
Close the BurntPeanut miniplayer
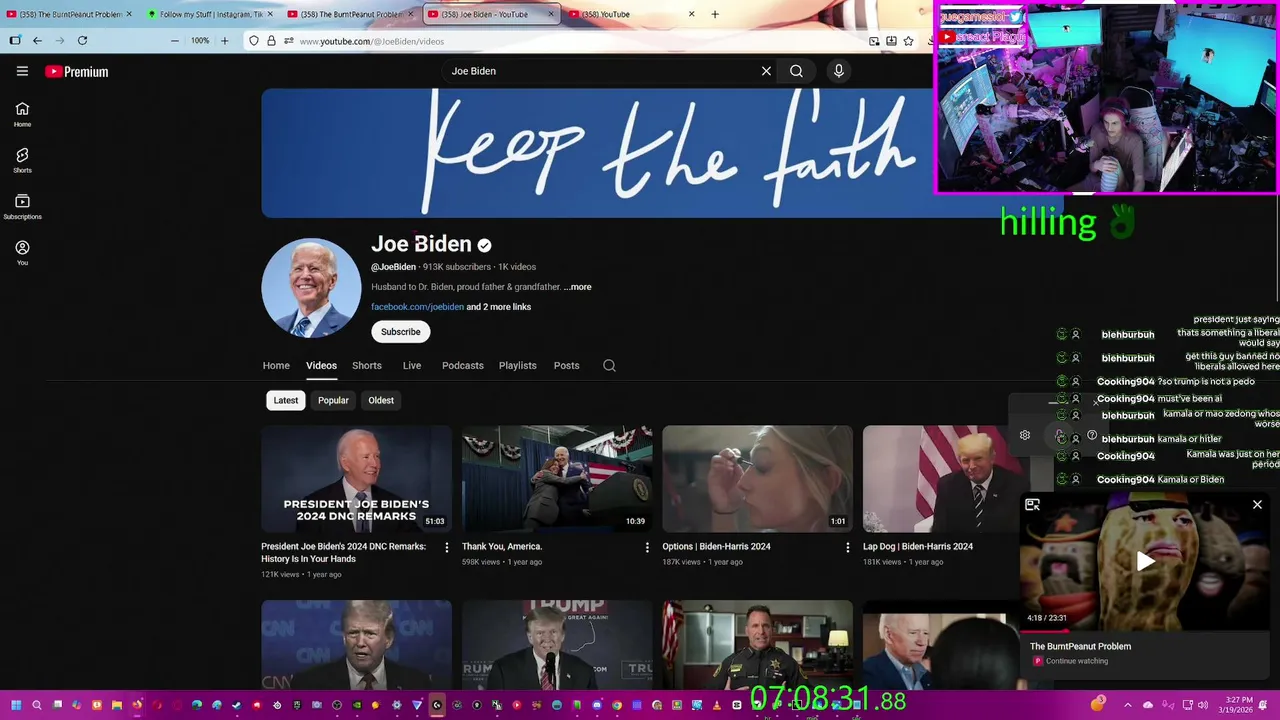[x=1257, y=505]
